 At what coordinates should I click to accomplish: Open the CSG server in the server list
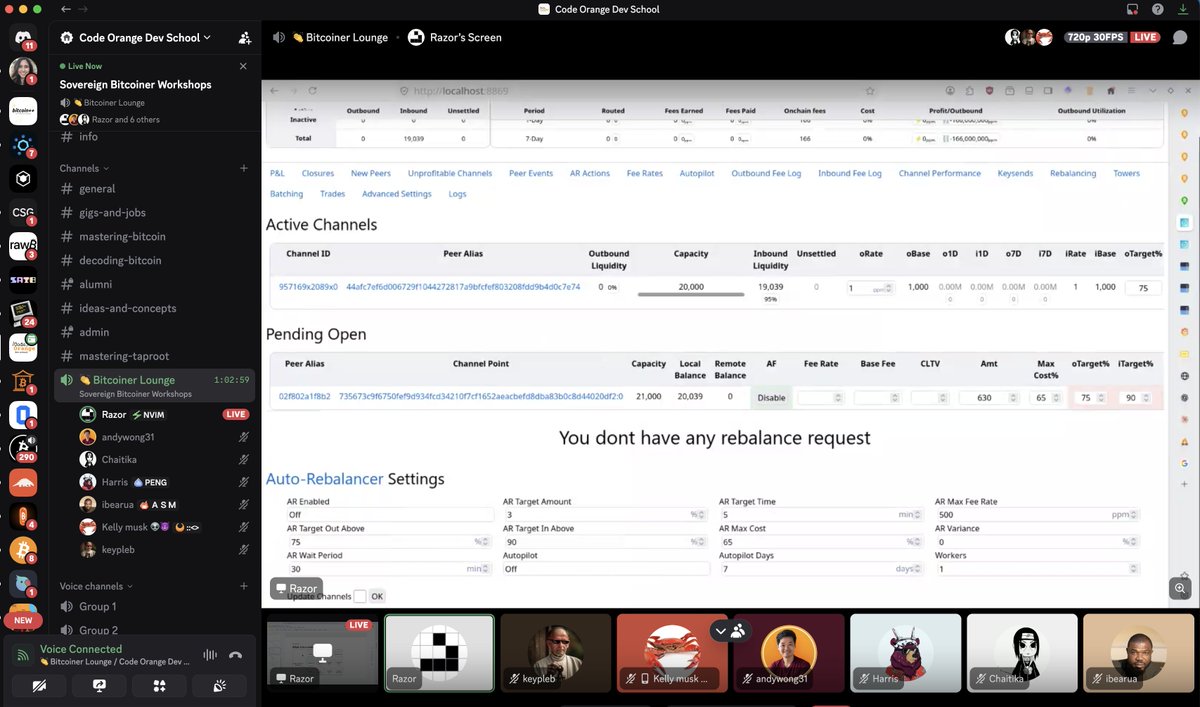[x=23, y=212]
